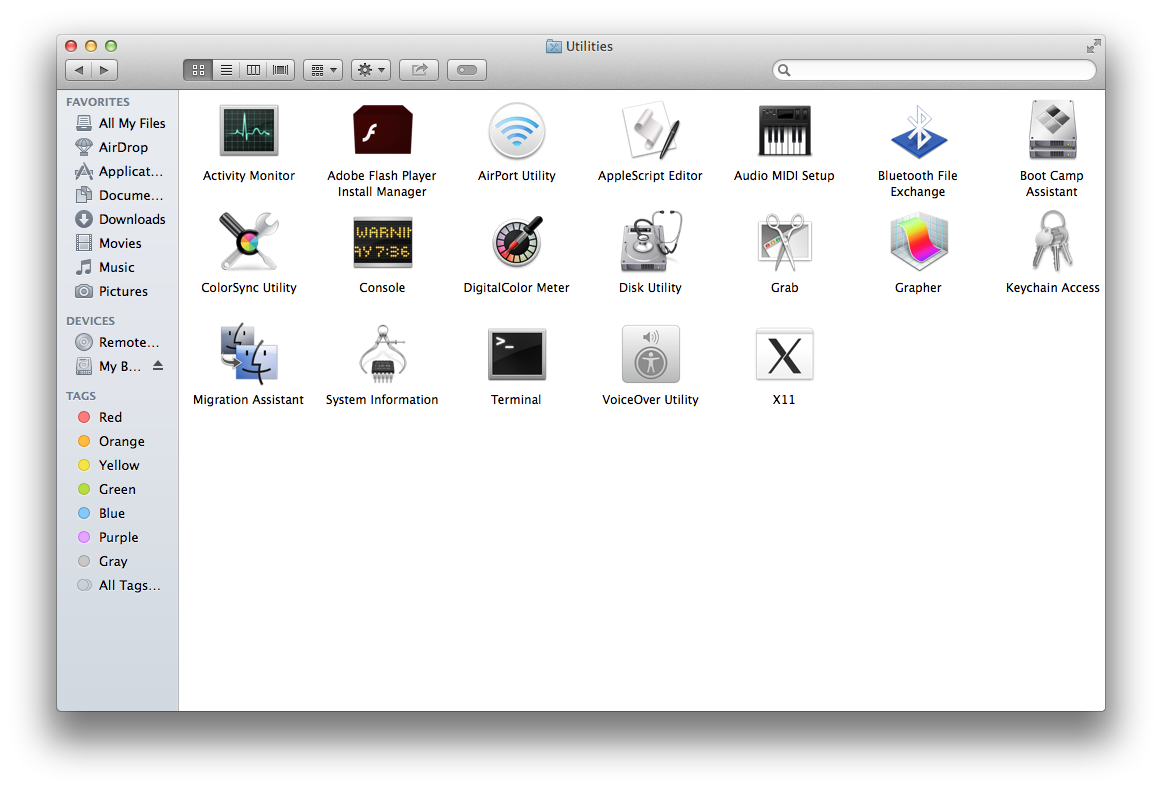Filter by the Green tag
This screenshot has width=1162, height=790.
tap(119, 489)
